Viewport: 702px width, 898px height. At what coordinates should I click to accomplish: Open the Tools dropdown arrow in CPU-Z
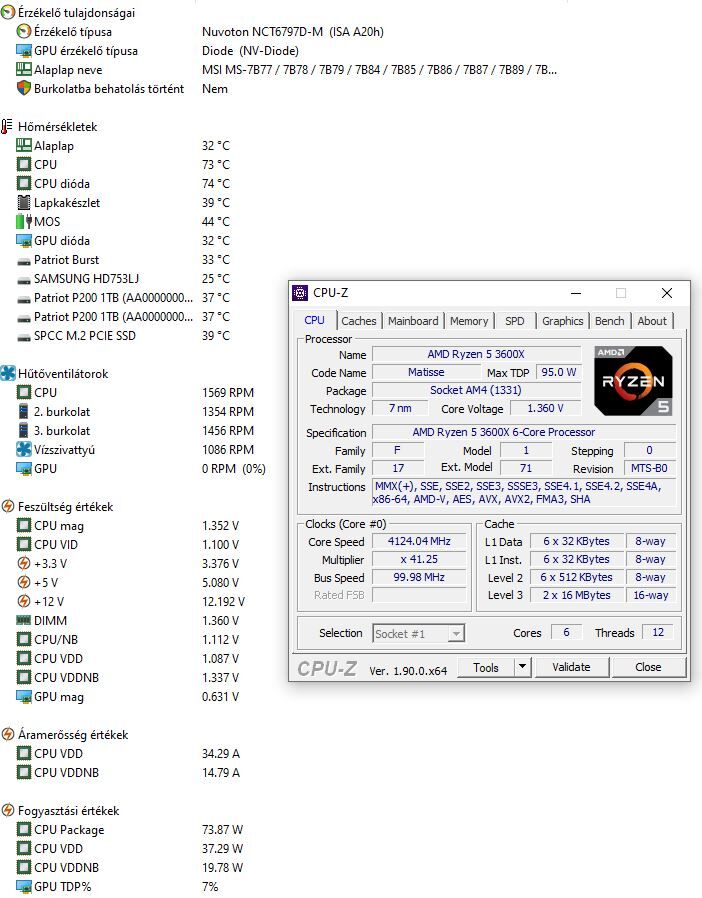click(x=522, y=667)
